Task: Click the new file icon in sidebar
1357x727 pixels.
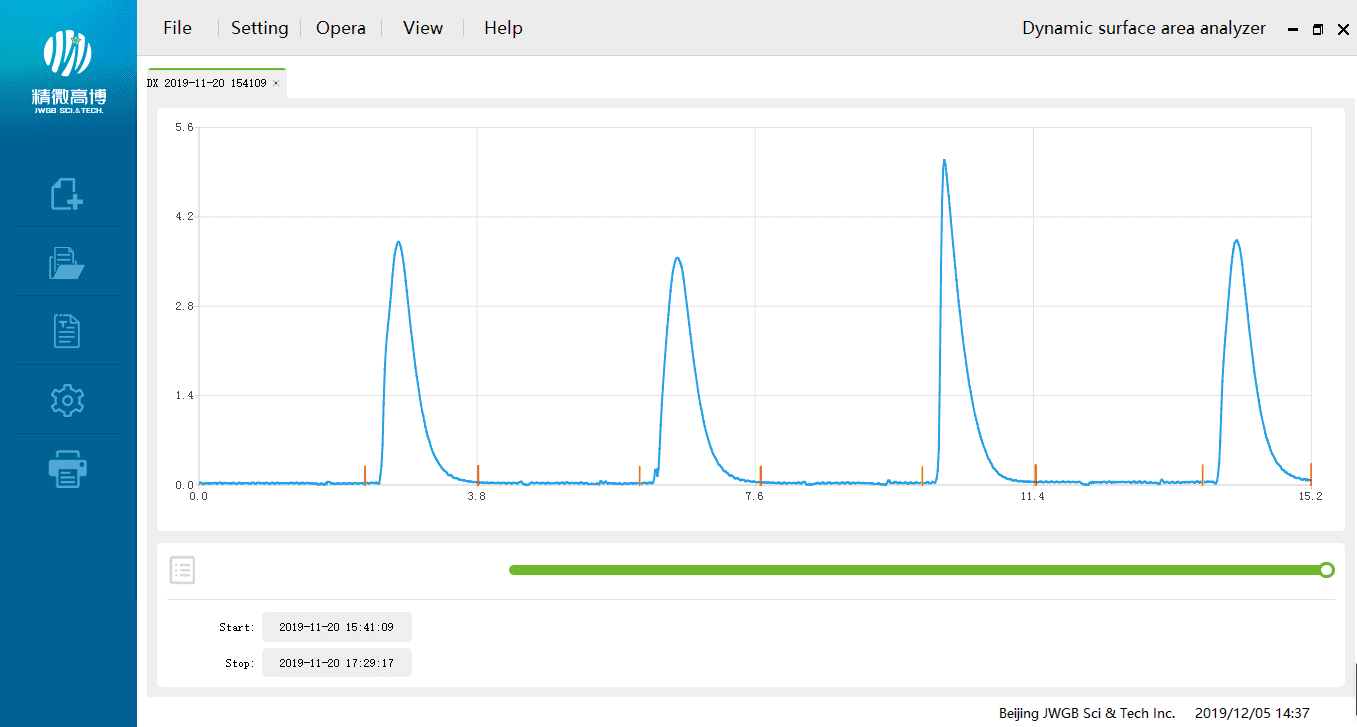Action: 67,193
